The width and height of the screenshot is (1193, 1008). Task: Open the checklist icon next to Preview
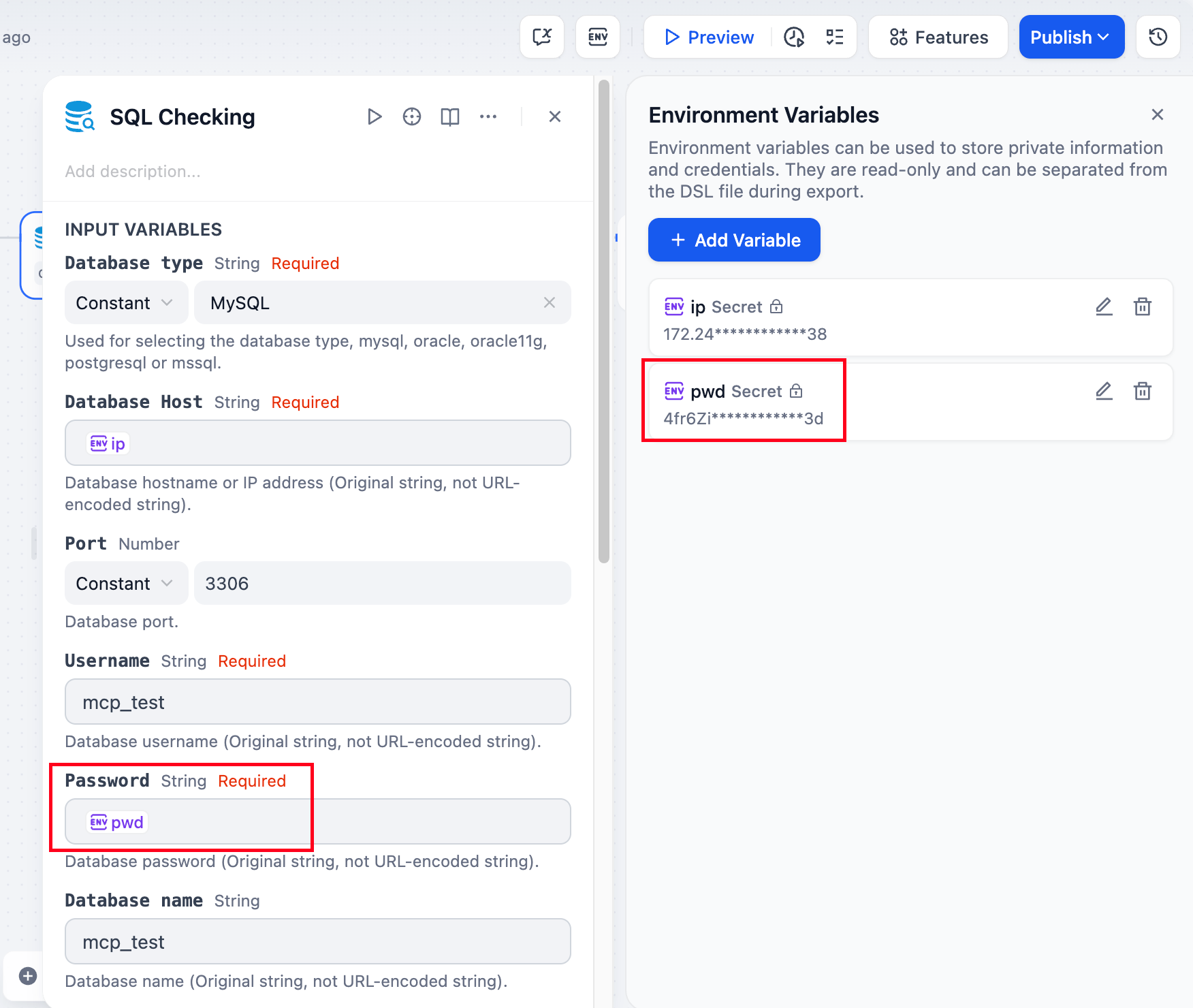834,37
